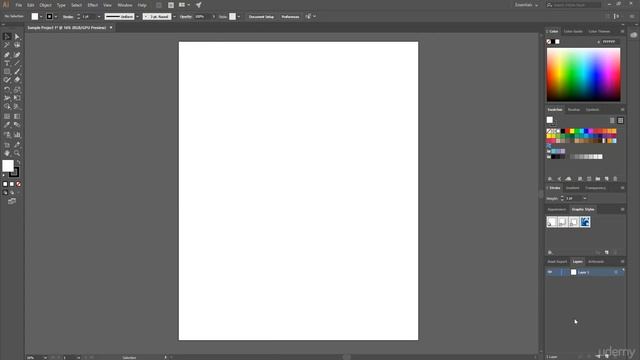Click inside the color spectrum picker
The image size is (640, 360).
pos(583,75)
